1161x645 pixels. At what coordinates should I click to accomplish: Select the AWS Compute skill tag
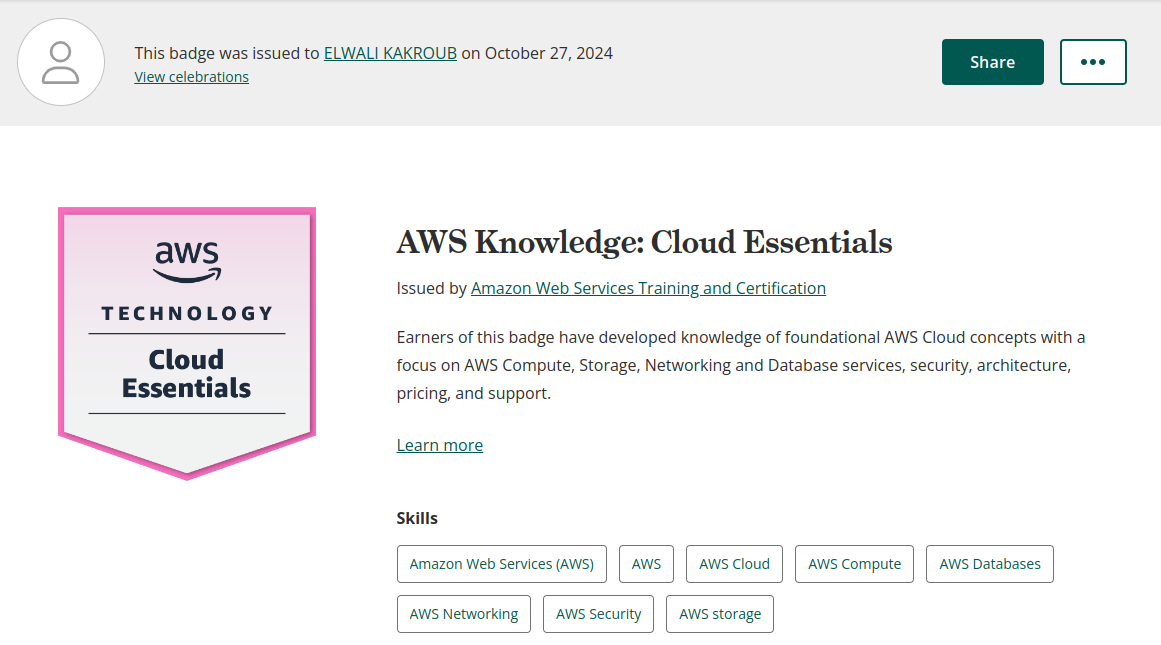(x=854, y=564)
